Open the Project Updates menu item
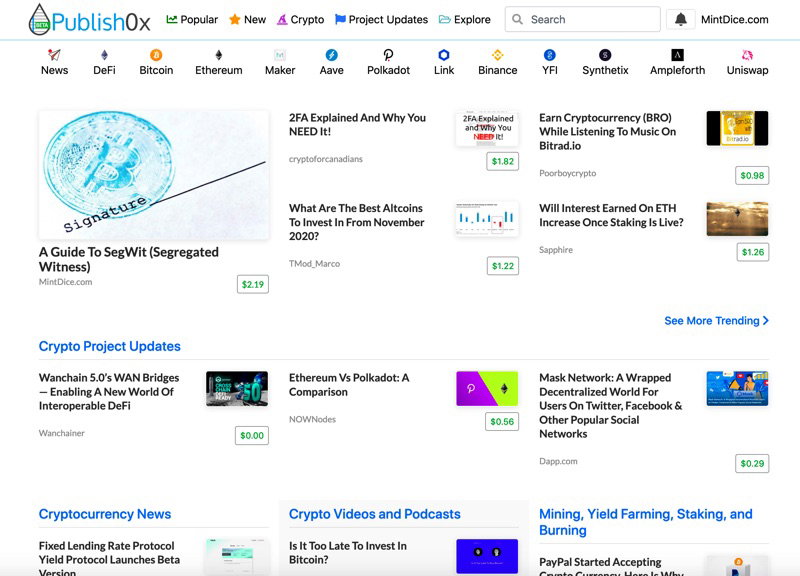Viewport: 800px width, 576px height. pos(381,19)
